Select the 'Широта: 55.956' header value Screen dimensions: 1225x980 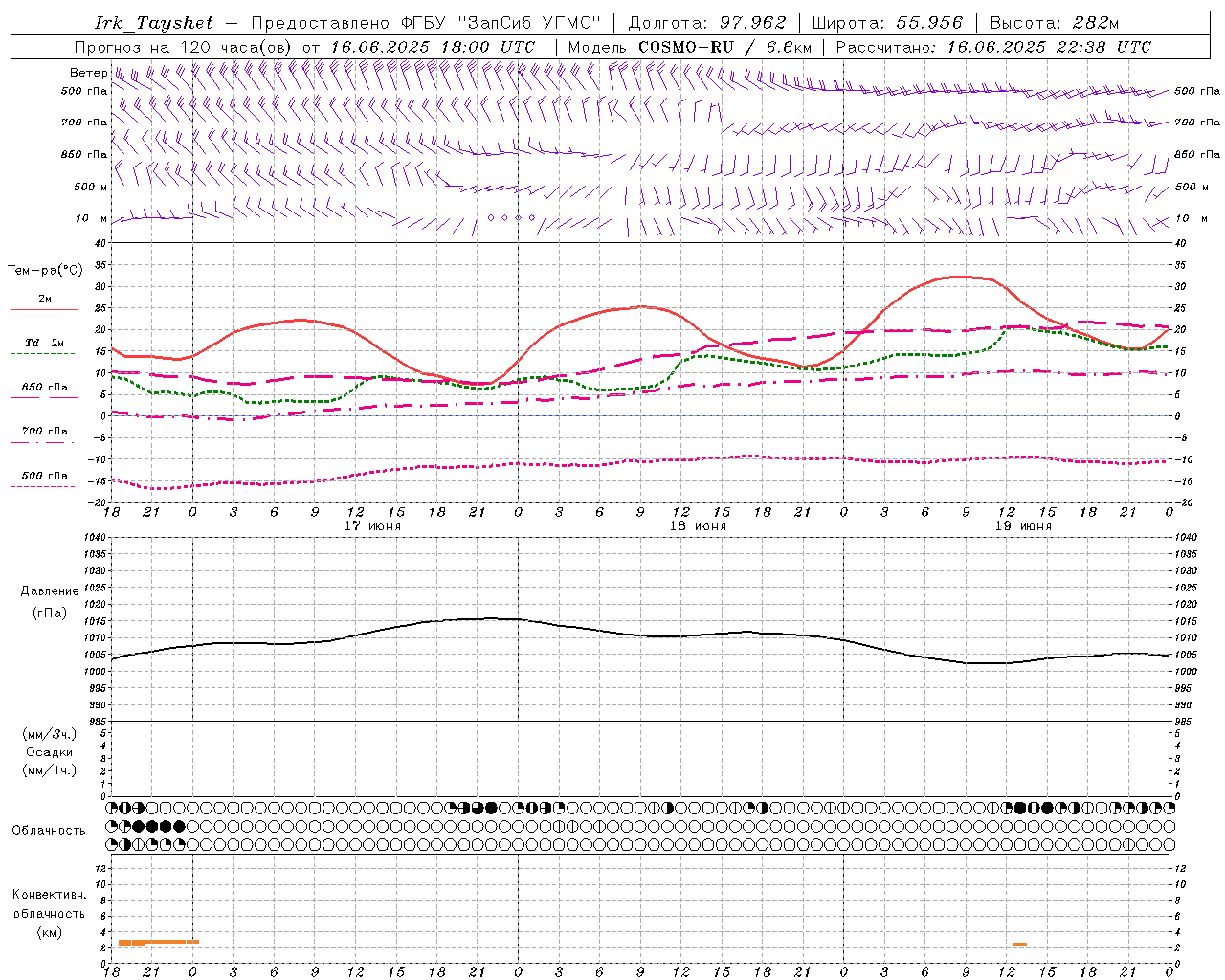point(887,23)
